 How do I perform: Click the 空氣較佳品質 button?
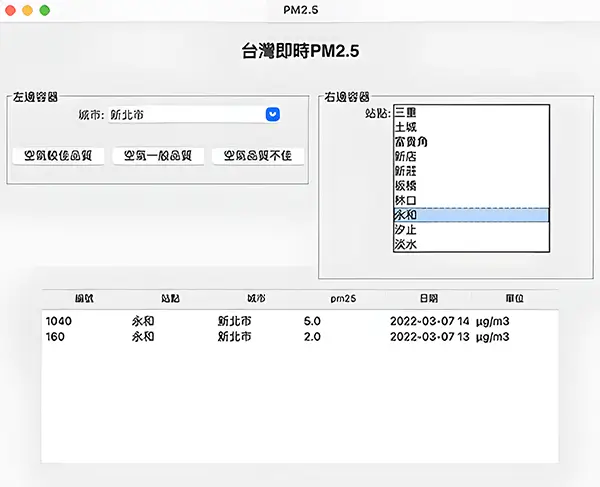58,156
